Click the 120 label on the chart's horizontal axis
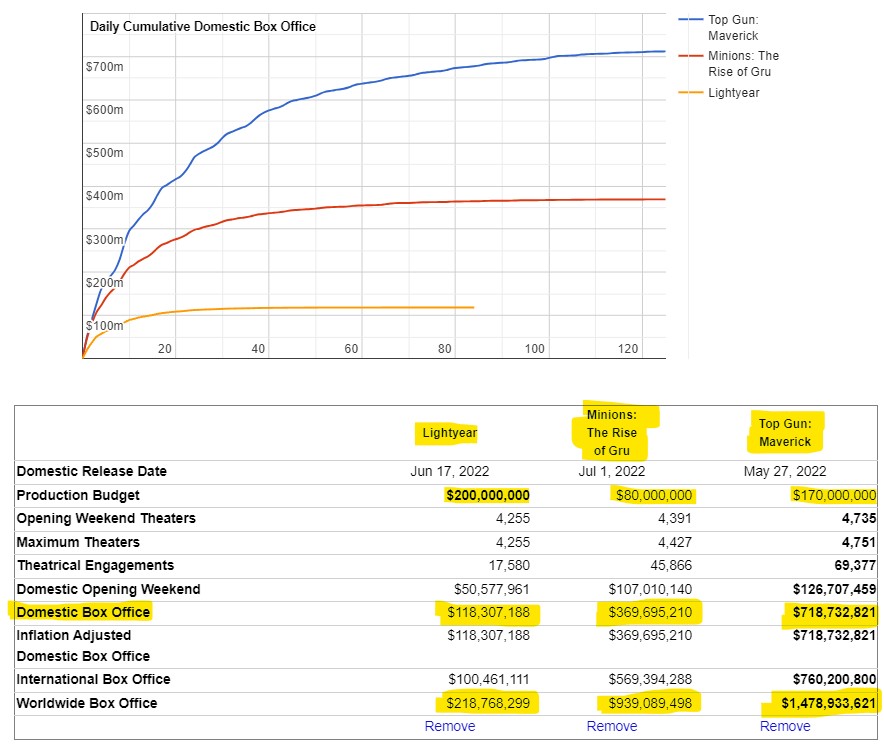This screenshot has height=749, width=884. 628,348
